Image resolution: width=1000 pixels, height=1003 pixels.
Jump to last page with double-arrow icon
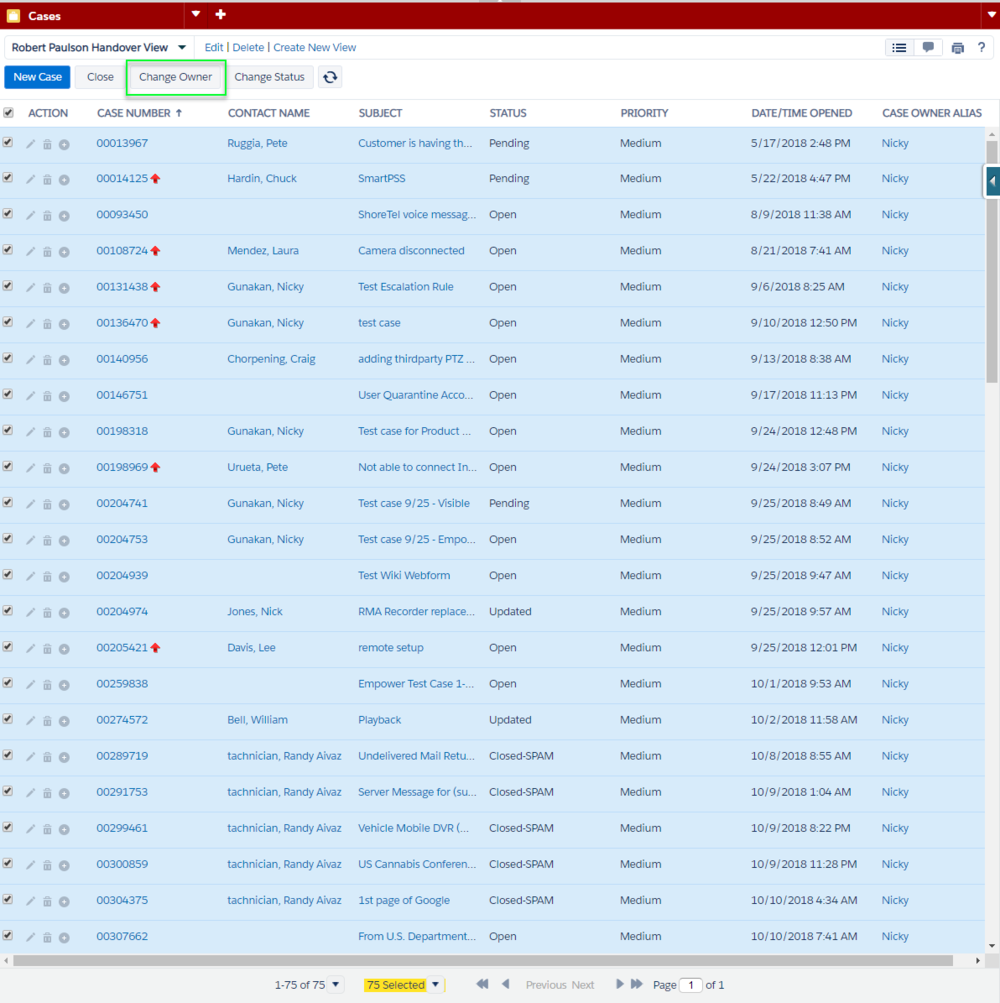click(x=636, y=985)
